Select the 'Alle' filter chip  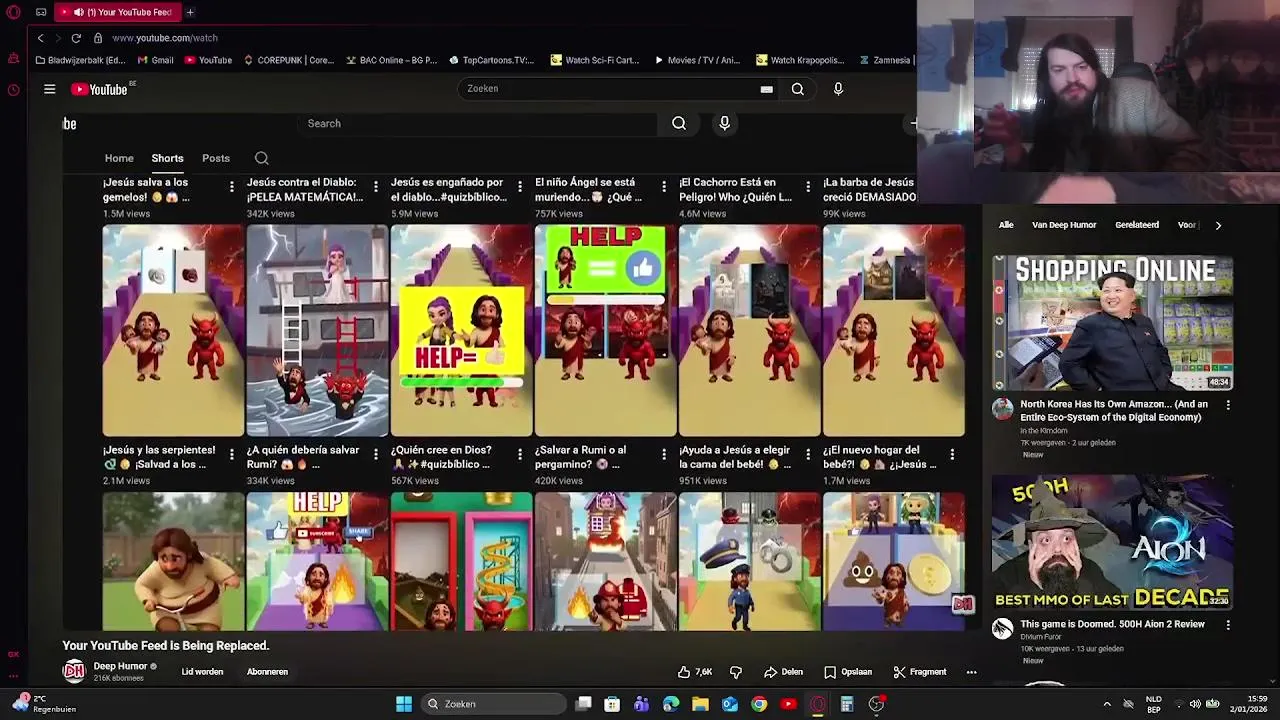tap(1006, 225)
